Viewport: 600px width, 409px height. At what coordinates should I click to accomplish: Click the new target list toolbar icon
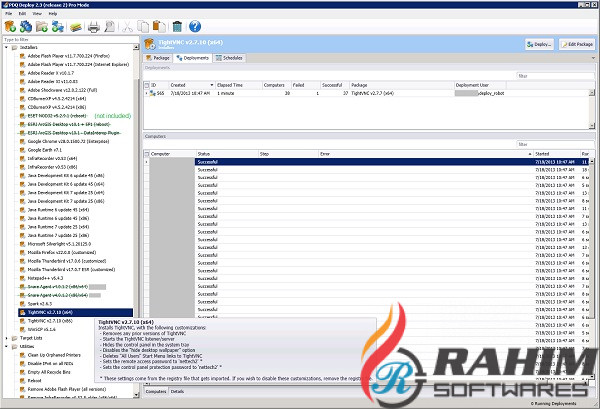58,26
